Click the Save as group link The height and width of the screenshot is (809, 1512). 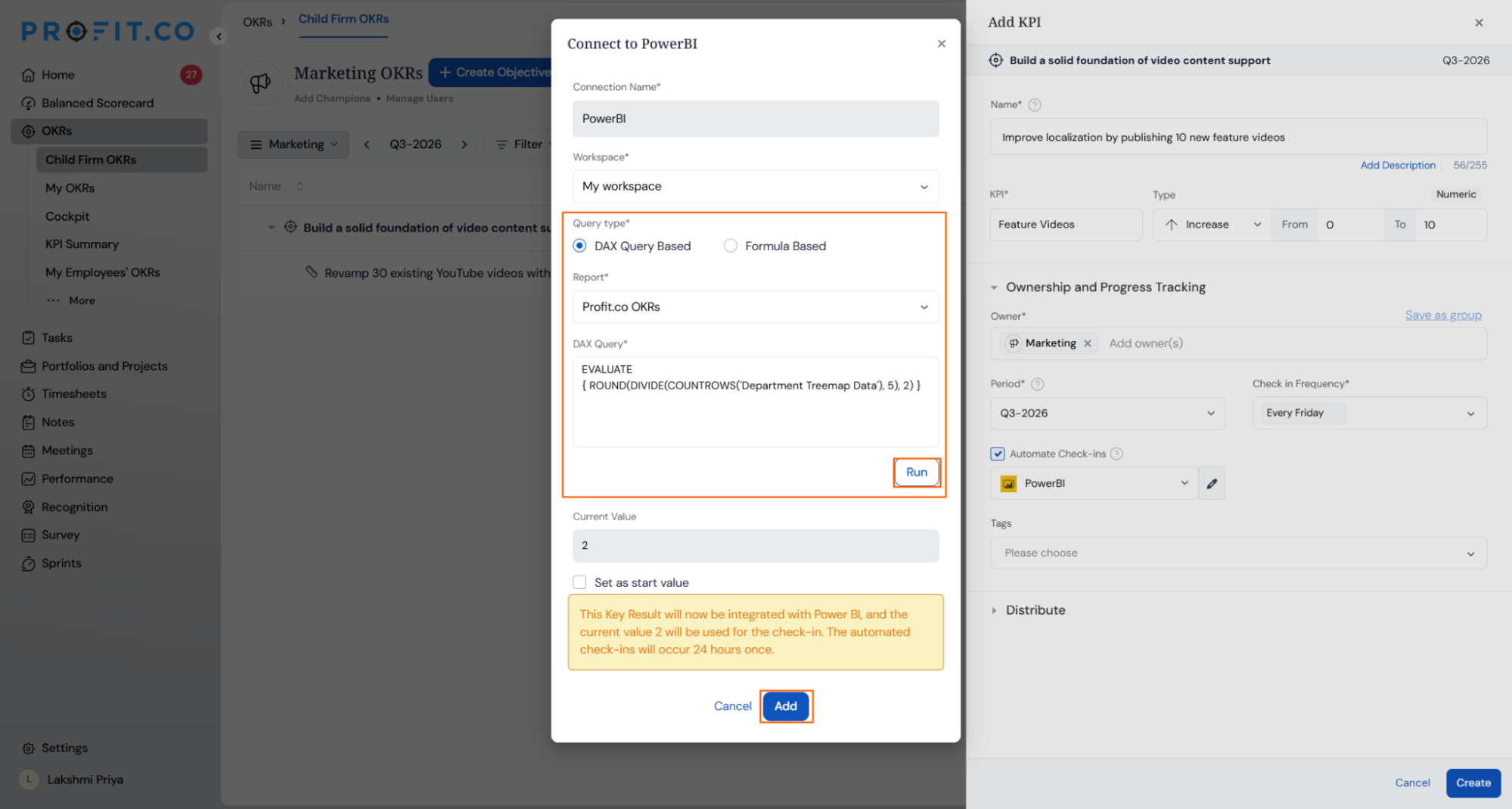[1443, 315]
